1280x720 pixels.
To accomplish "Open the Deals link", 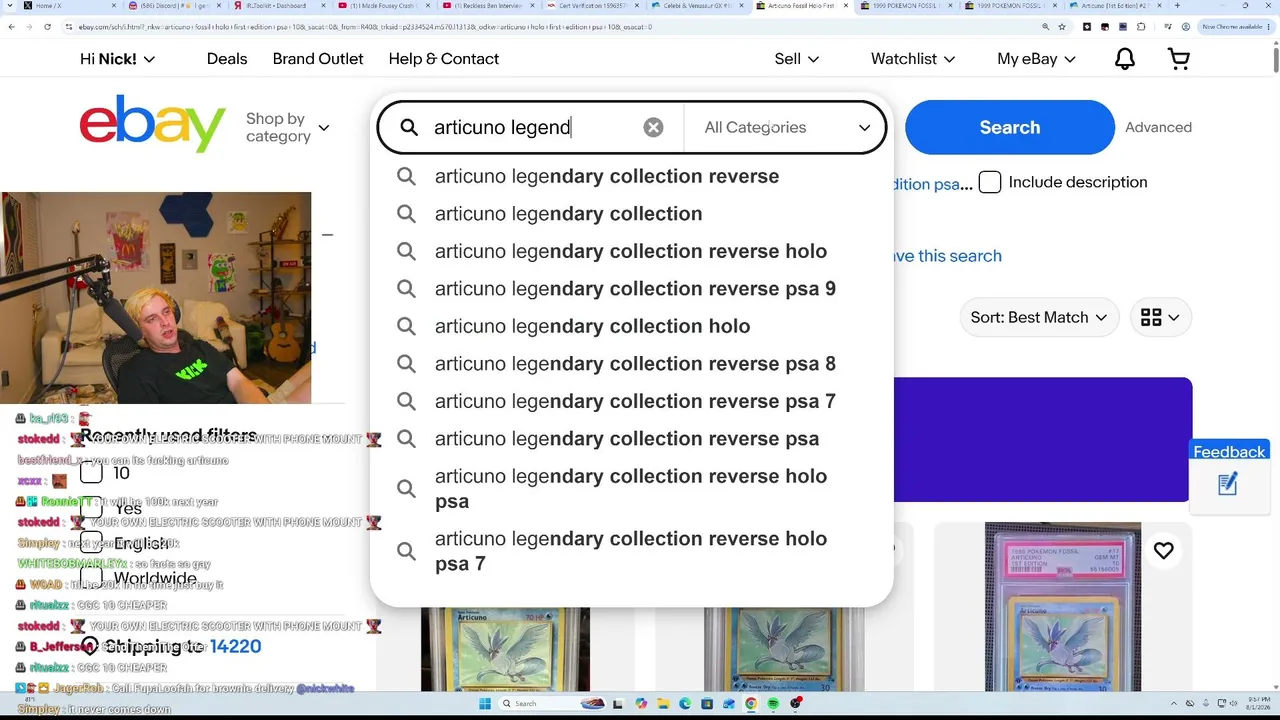I will pyautogui.click(x=227, y=59).
